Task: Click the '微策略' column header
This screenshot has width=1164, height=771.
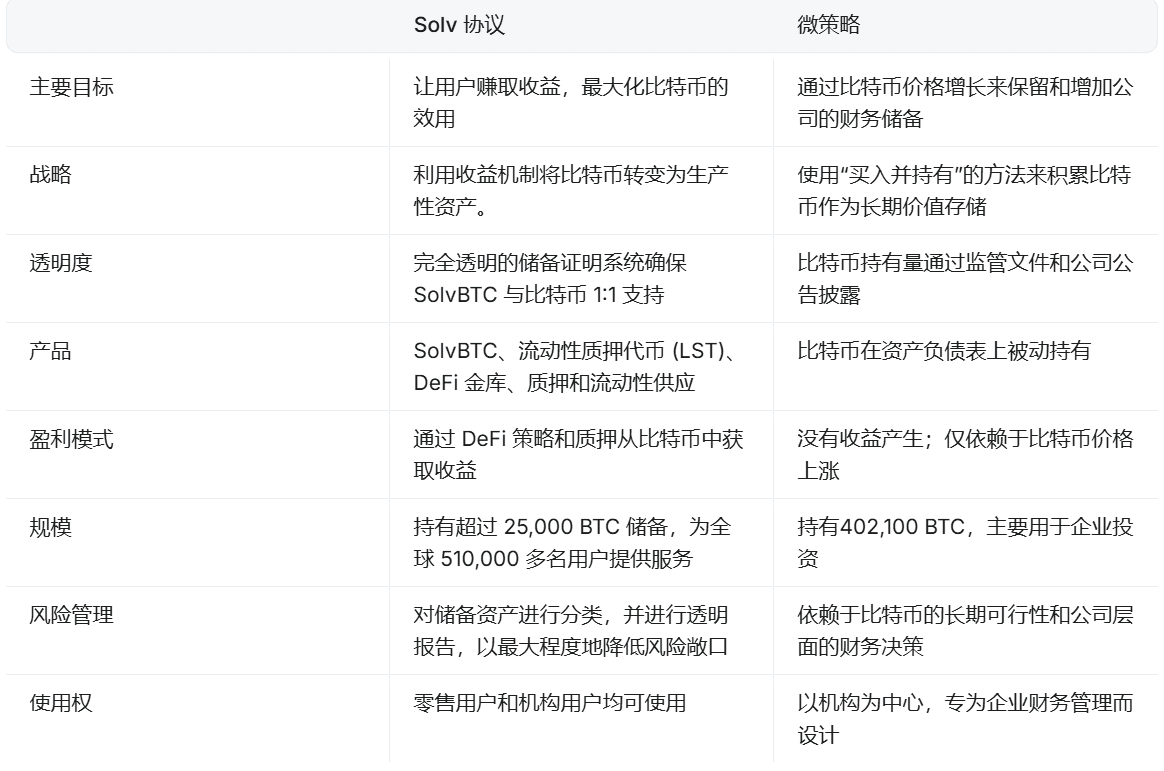Action: [828, 25]
